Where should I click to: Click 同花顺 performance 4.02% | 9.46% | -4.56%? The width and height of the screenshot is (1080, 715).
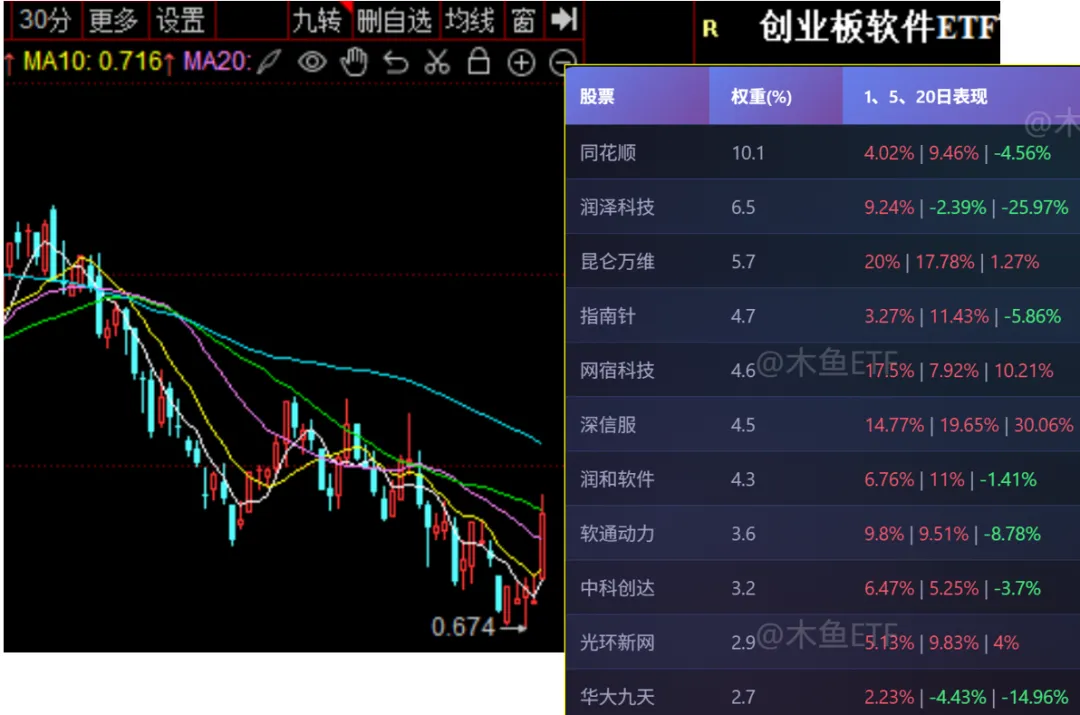[x=957, y=153]
